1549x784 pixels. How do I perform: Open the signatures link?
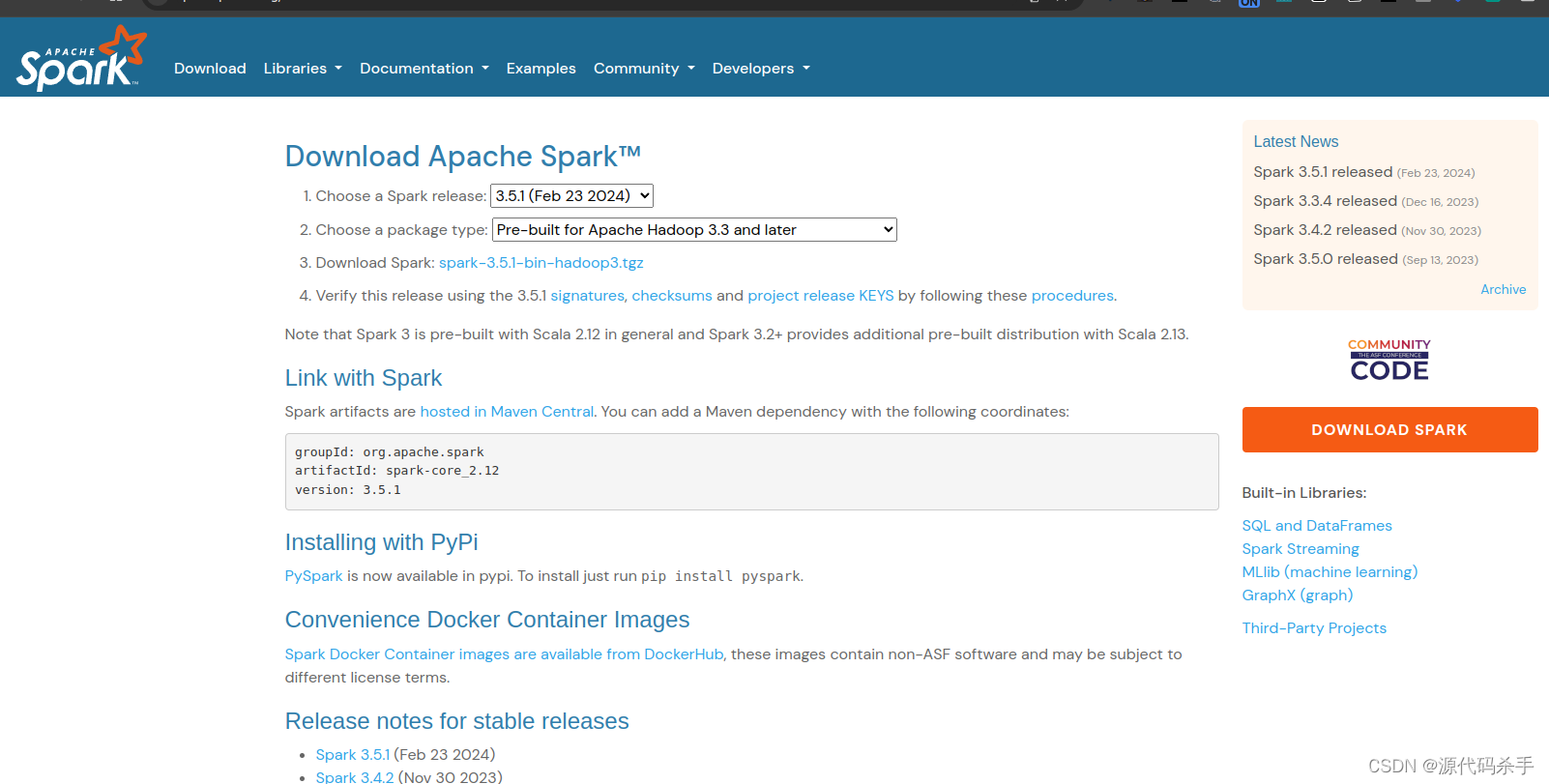click(588, 296)
